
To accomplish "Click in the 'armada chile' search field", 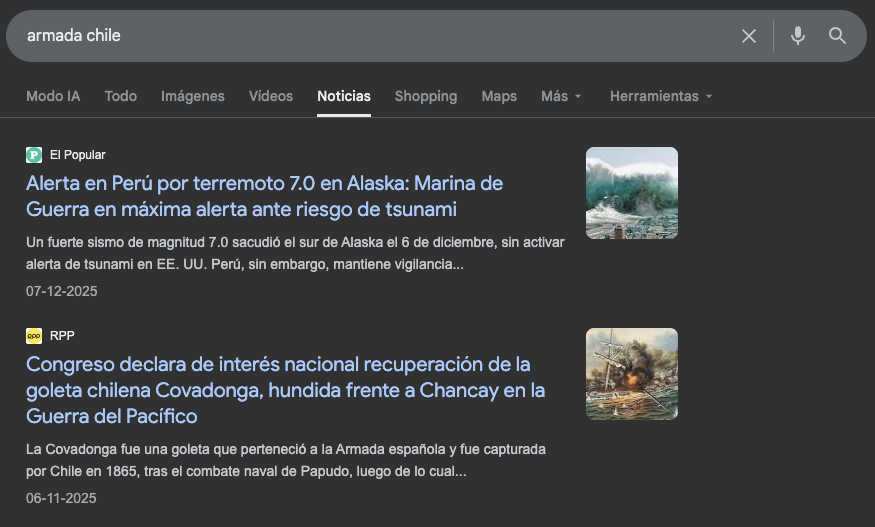I will tap(370, 36).
